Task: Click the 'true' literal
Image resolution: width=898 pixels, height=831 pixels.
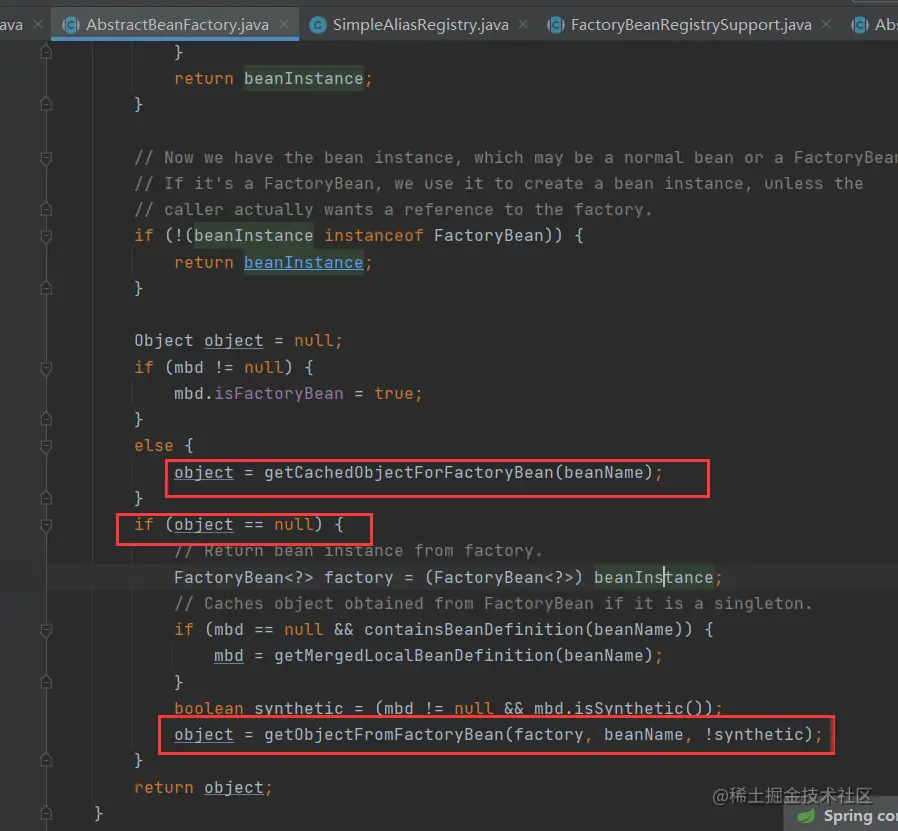Action: pyautogui.click(x=393, y=393)
